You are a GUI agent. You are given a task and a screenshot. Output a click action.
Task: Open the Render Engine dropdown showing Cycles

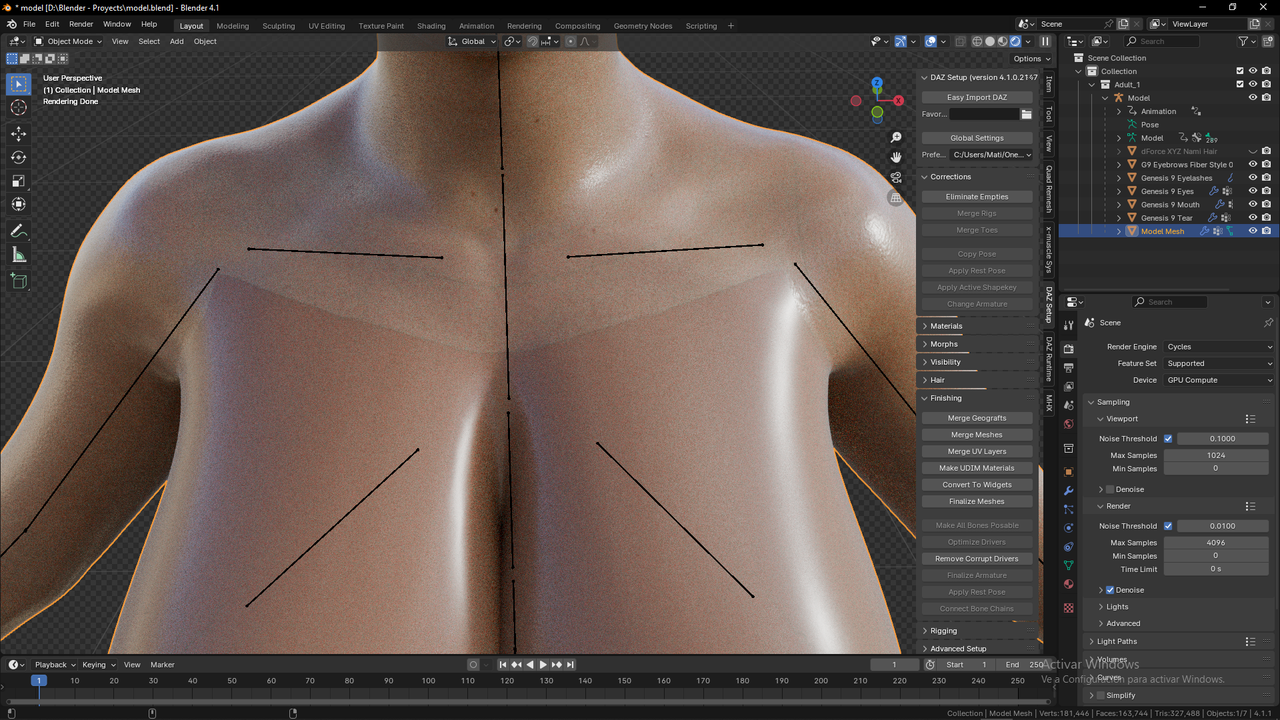click(x=1219, y=347)
